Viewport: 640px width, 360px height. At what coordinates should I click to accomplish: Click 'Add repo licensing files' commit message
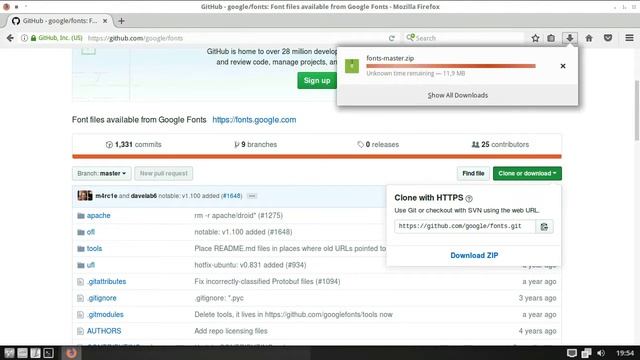[231, 331]
